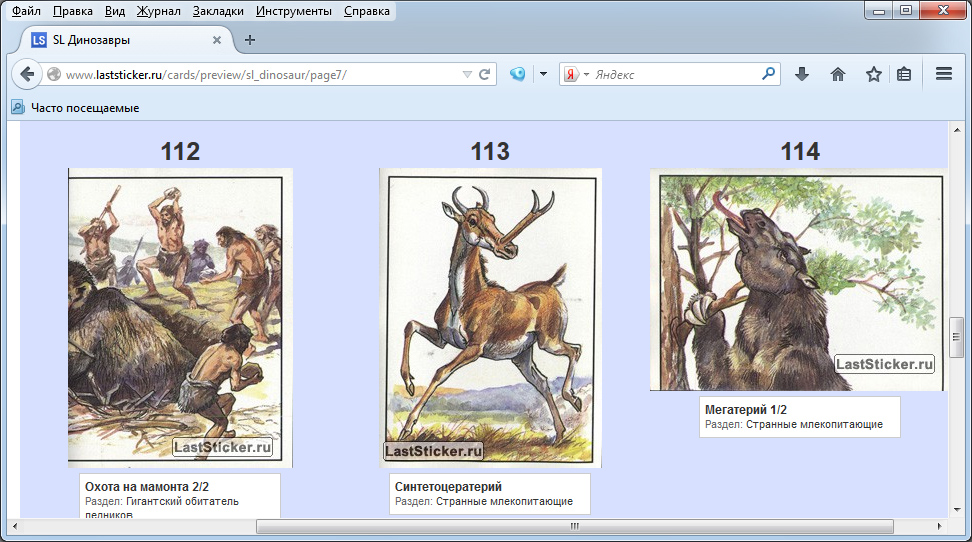Bookmark this page with the star icon
Viewport: 972px width, 542px height.
pyautogui.click(x=873, y=74)
